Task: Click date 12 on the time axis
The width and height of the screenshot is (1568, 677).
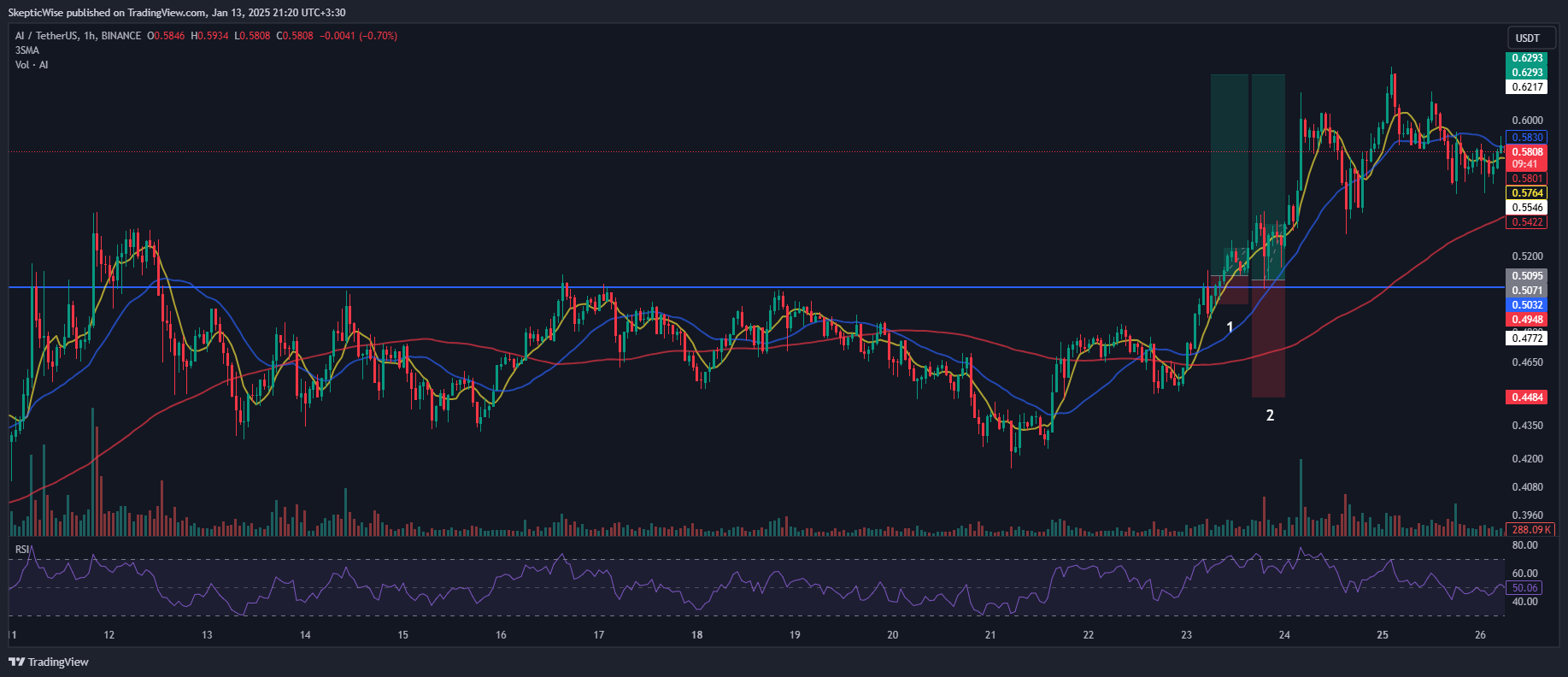Action: click(109, 635)
